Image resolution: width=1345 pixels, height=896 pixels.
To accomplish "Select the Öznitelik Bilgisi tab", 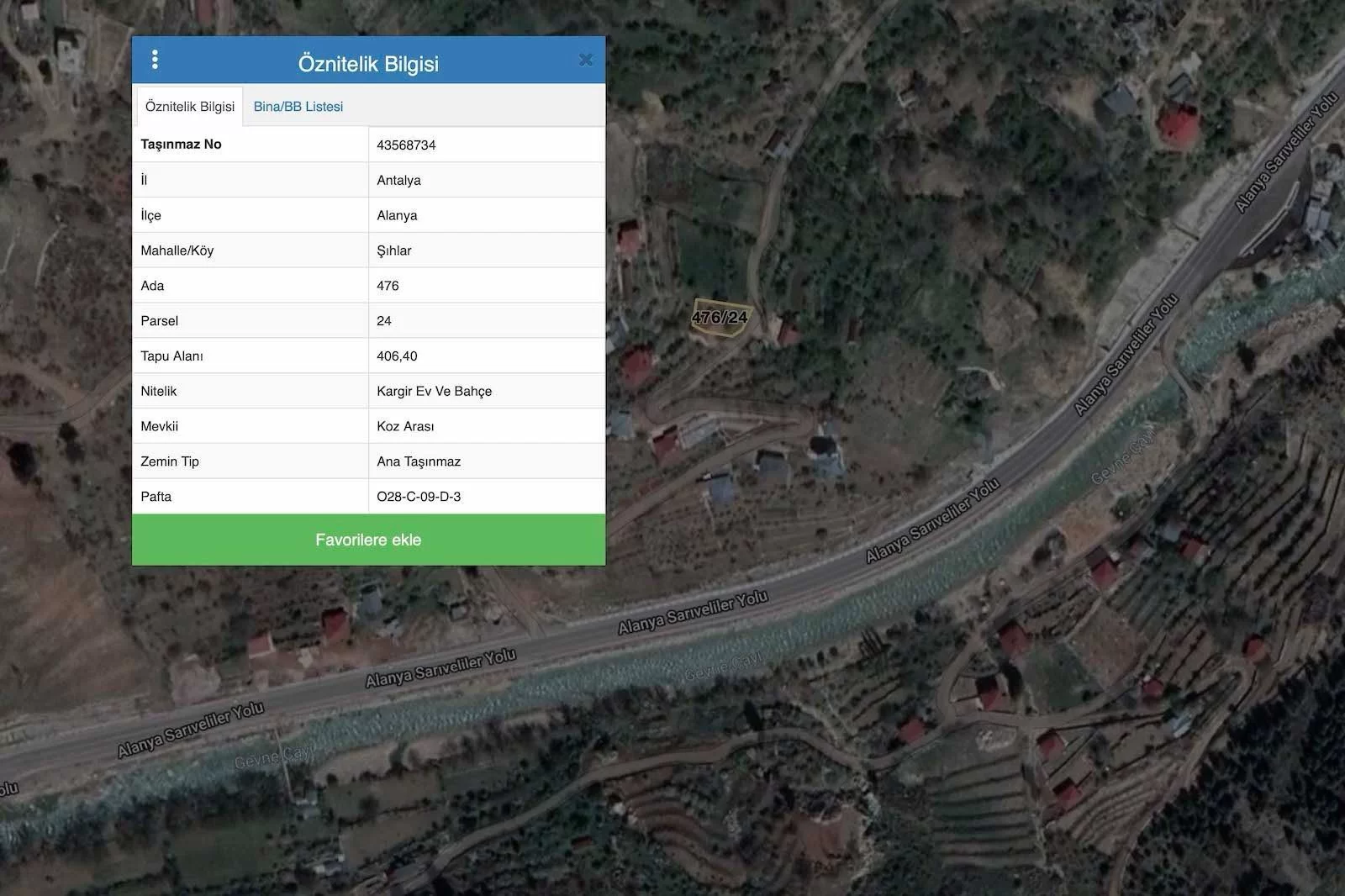I will (x=190, y=107).
